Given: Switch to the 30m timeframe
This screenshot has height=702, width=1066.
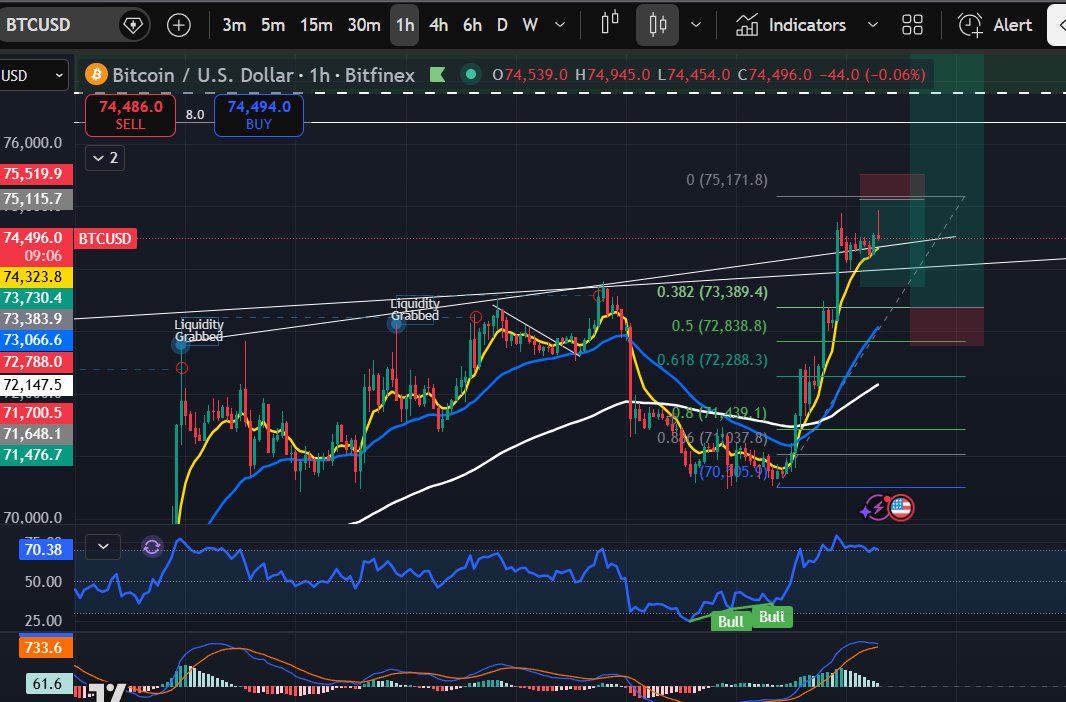Looking at the screenshot, I should tap(364, 25).
